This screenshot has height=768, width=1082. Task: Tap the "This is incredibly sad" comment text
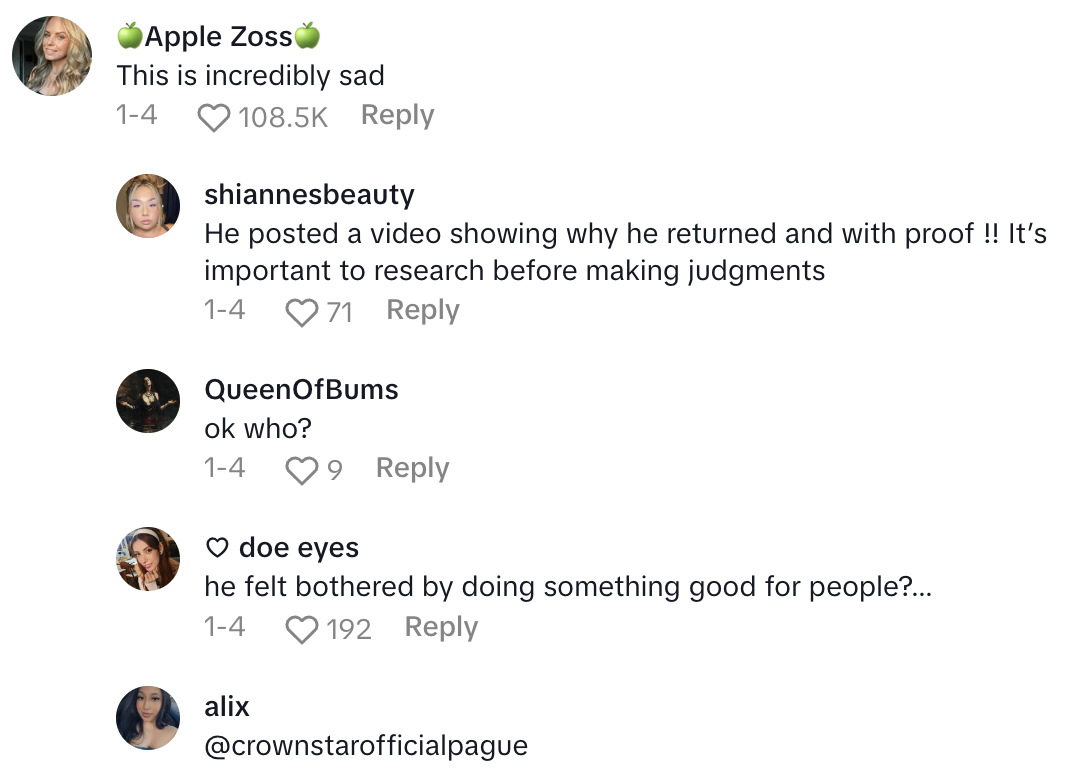(250, 76)
